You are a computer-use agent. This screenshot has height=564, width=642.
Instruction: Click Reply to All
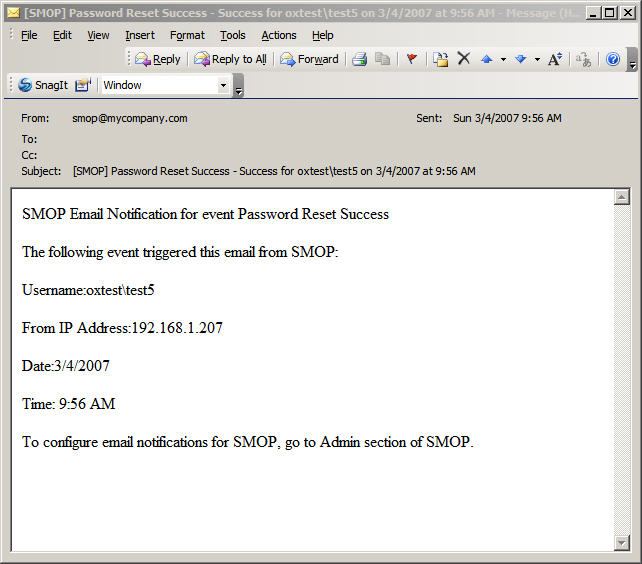(x=231, y=59)
